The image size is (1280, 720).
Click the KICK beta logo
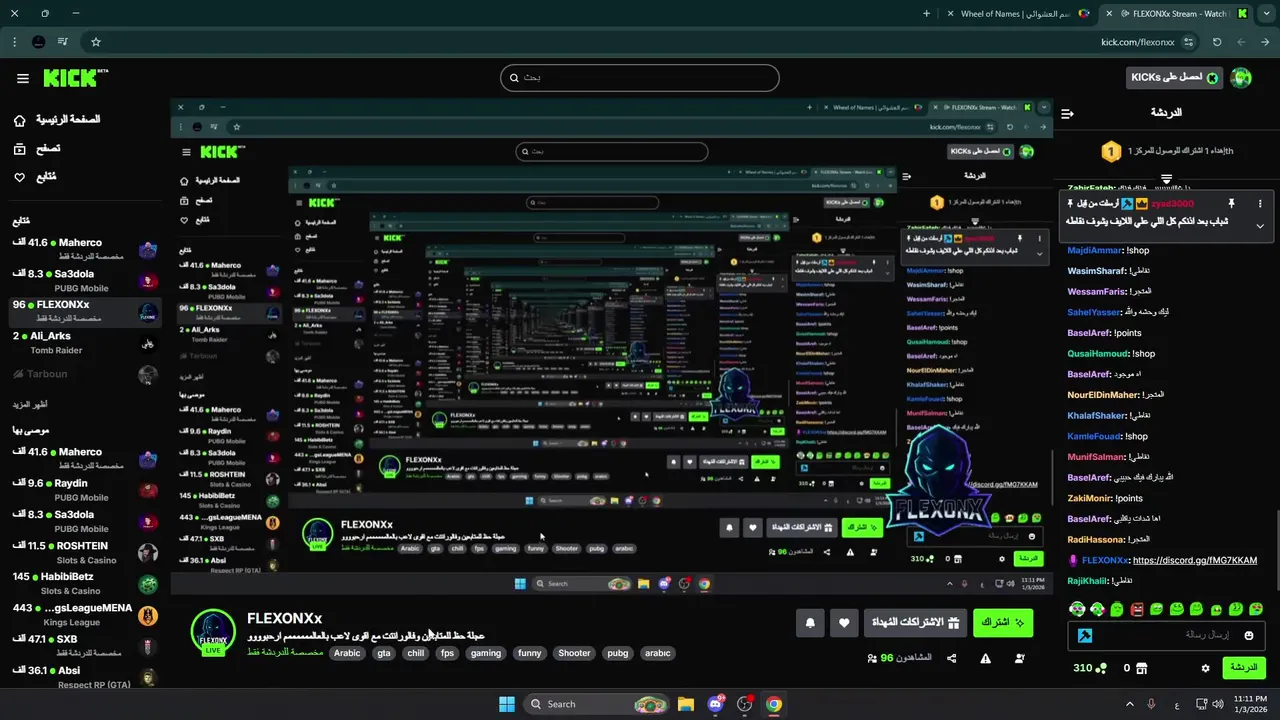tap(76, 78)
